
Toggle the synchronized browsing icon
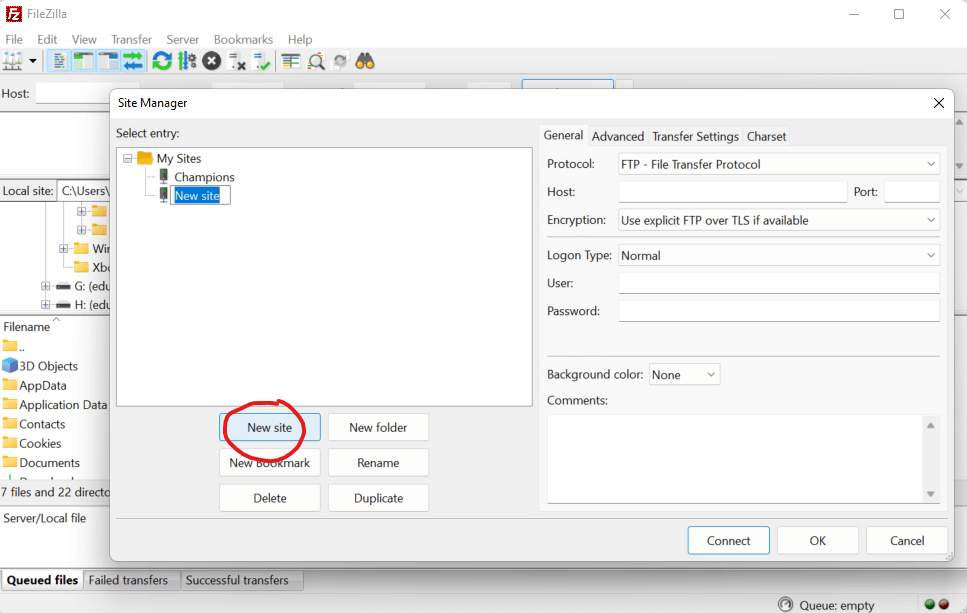pyautogui.click(x=340, y=61)
